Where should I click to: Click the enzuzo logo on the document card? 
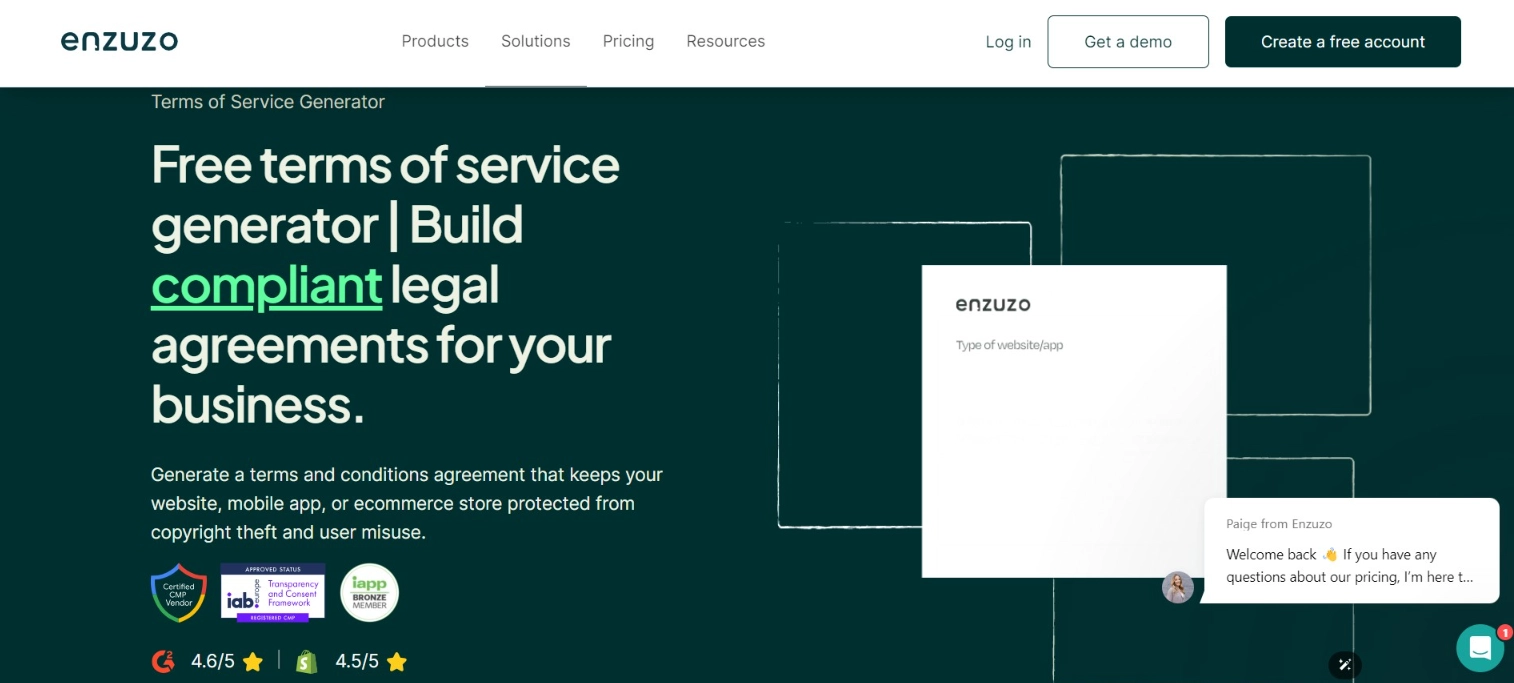click(993, 304)
